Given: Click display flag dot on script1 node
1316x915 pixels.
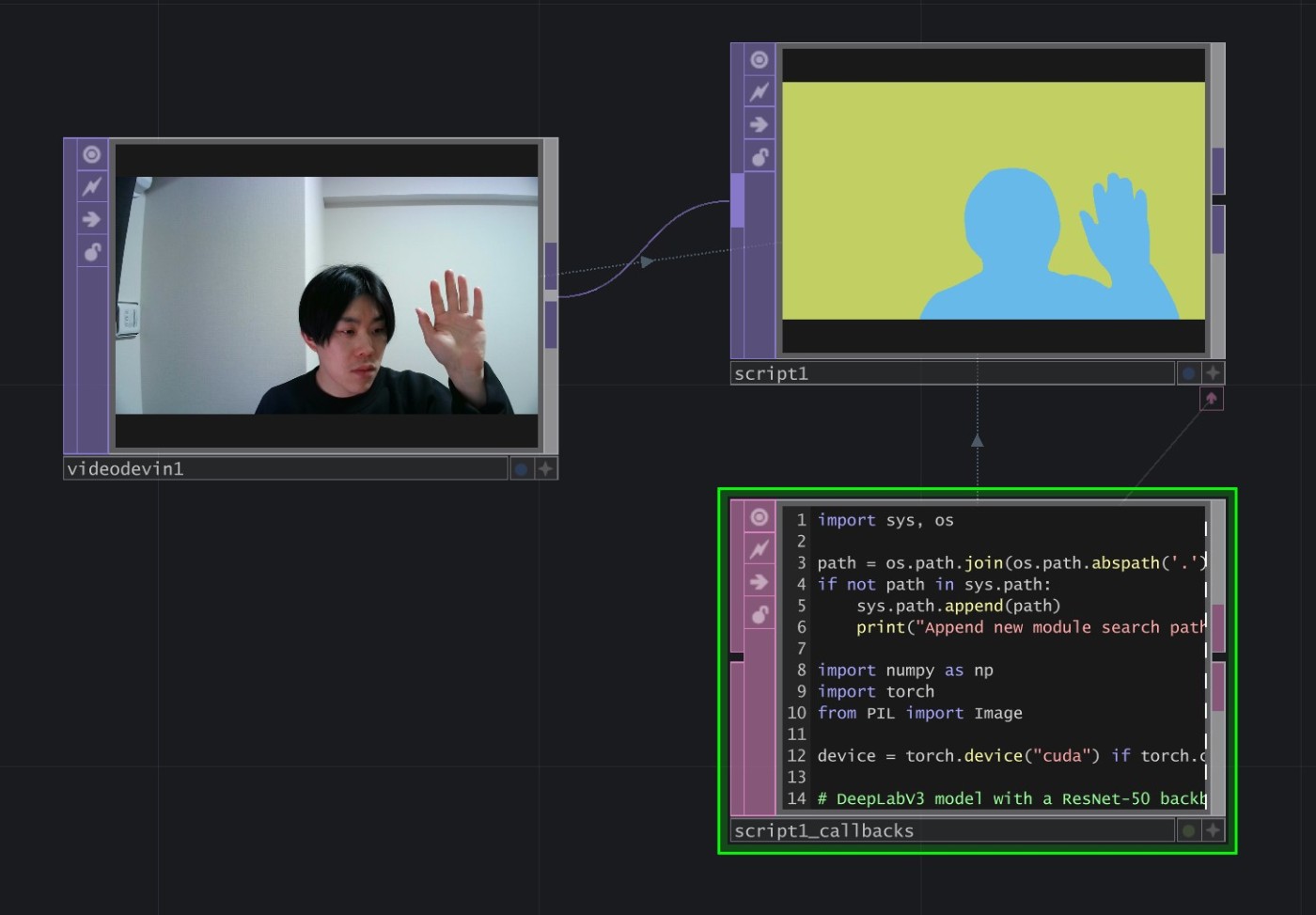Looking at the screenshot, I should [x=1188, y=373].
